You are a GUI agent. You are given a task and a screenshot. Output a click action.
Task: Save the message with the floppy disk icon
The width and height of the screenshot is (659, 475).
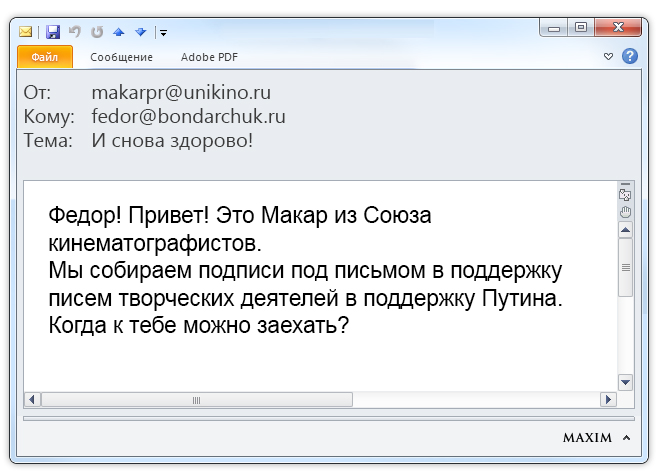click(x=53, y=32)
